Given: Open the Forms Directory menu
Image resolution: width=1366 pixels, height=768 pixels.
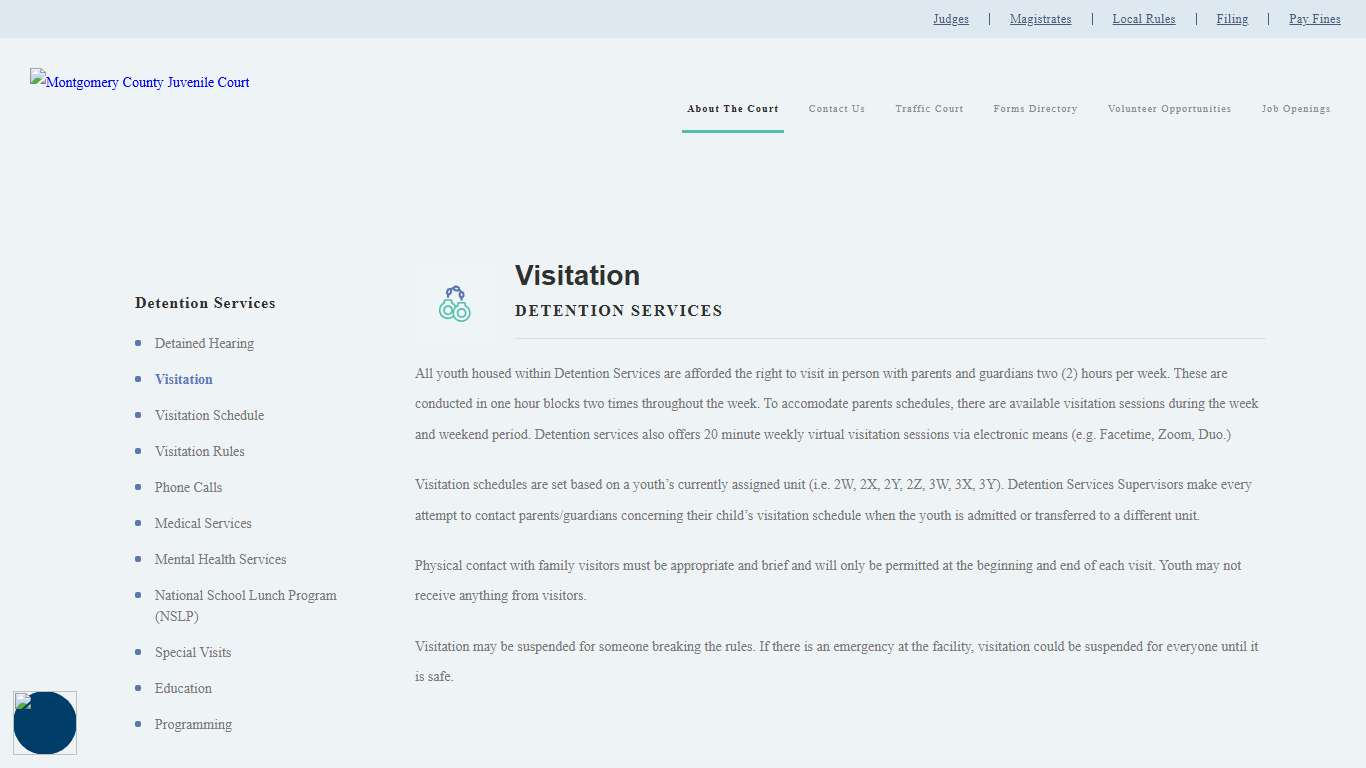Looking at the screenshot, I should pyautogui.click(x=1035, y=109).
